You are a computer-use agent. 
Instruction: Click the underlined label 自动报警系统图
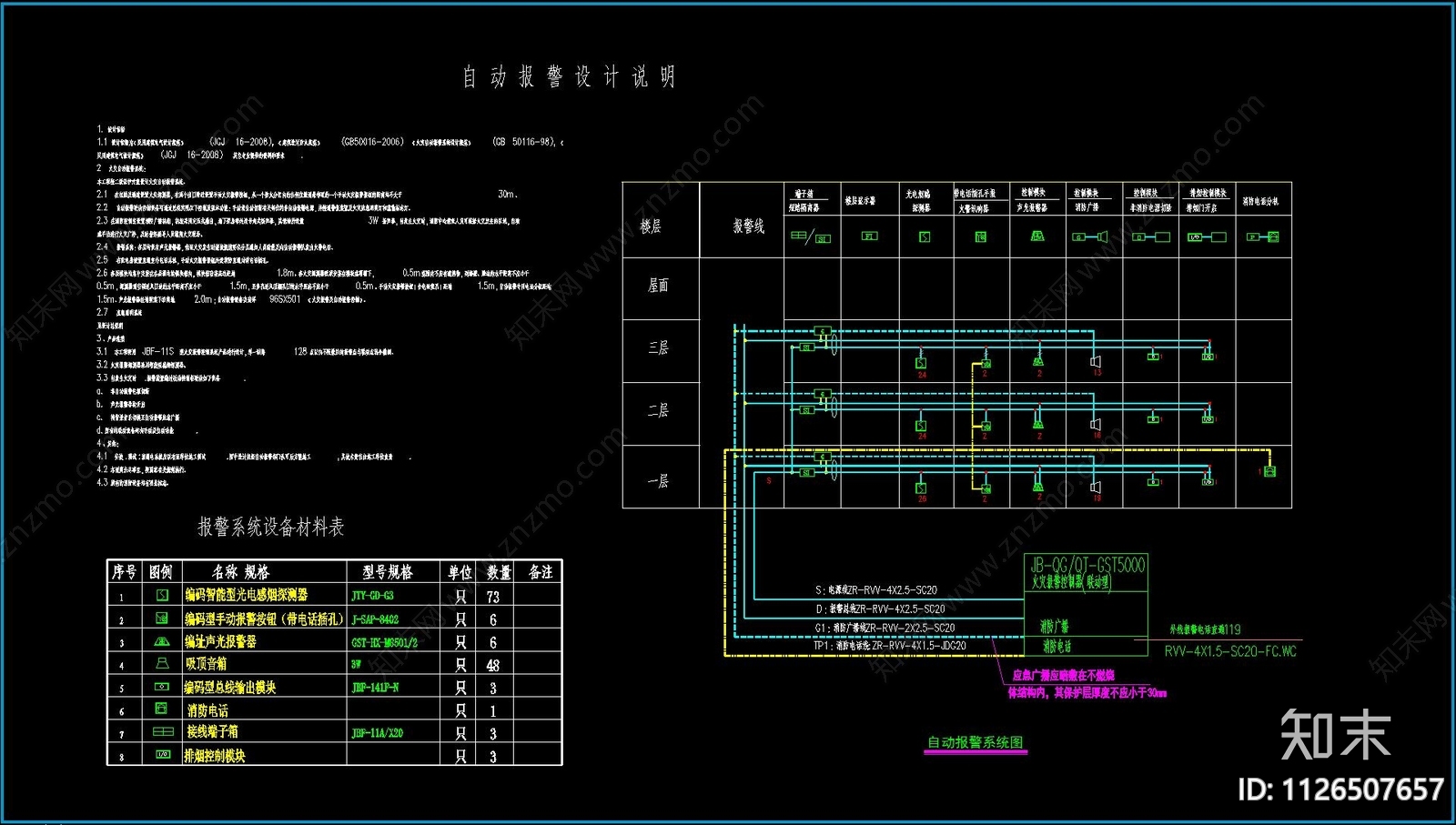975,742
